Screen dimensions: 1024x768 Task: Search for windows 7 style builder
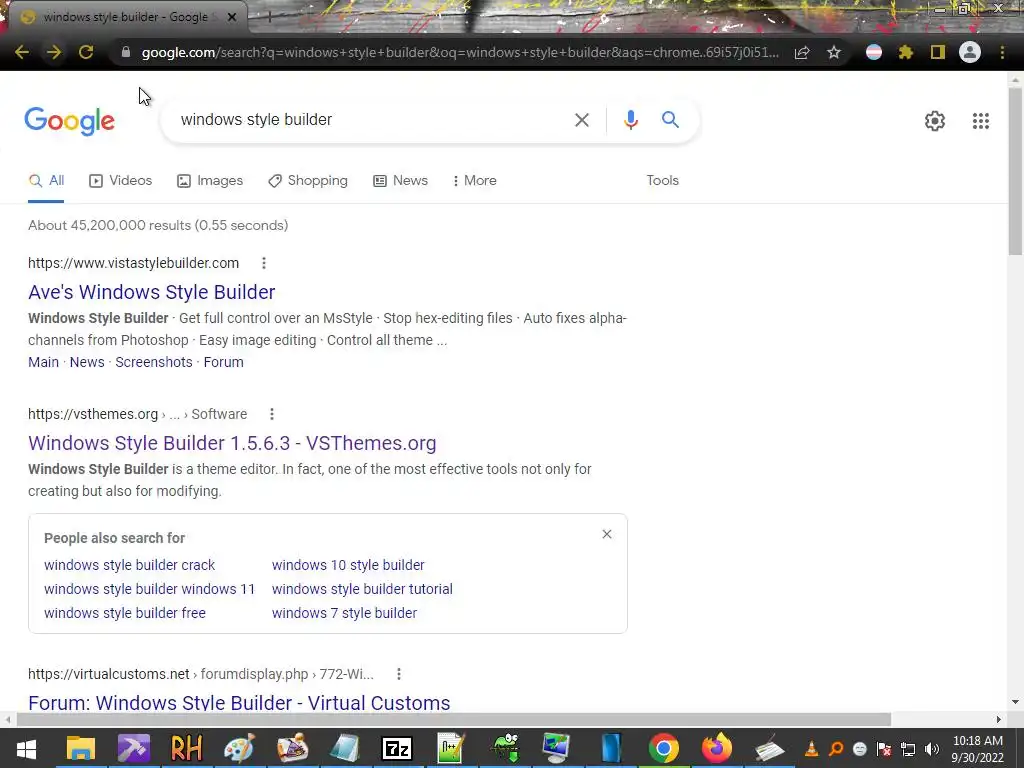pos(344,613)
